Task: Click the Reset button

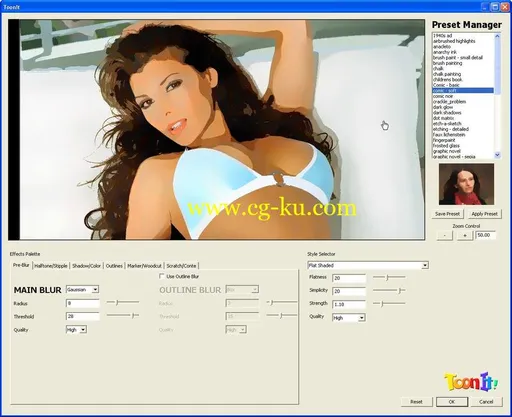Action: click(x=416, y=402)
